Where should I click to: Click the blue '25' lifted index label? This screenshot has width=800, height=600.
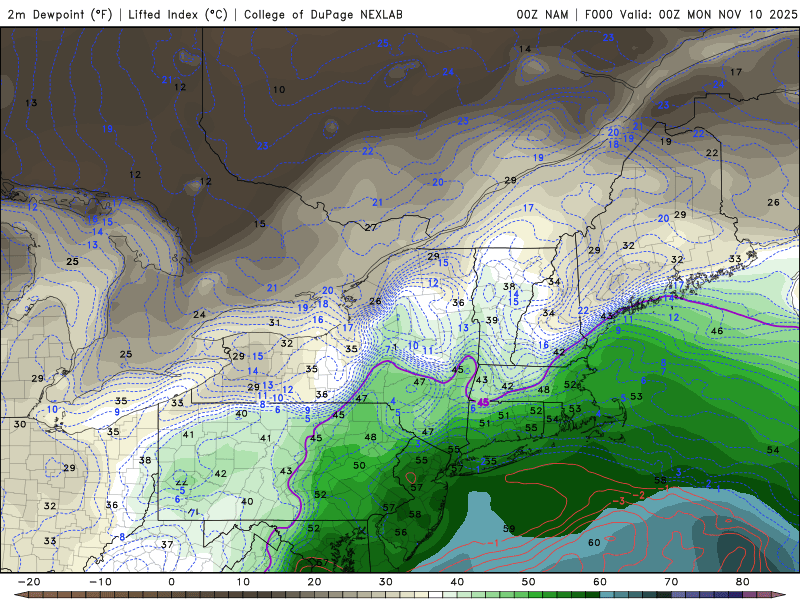click(x=382, y=43)
